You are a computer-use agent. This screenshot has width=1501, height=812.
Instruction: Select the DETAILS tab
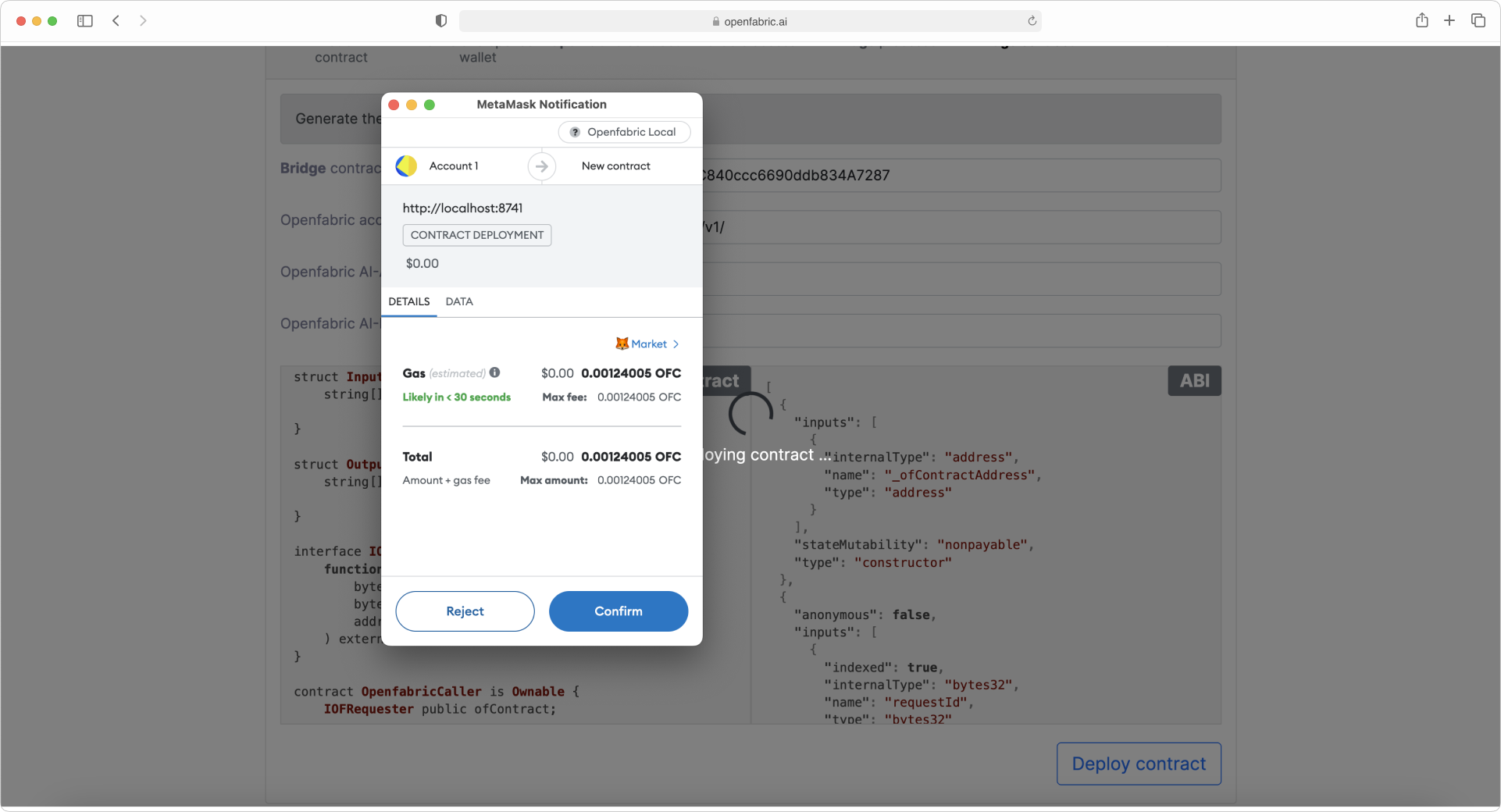pos(409,301)
